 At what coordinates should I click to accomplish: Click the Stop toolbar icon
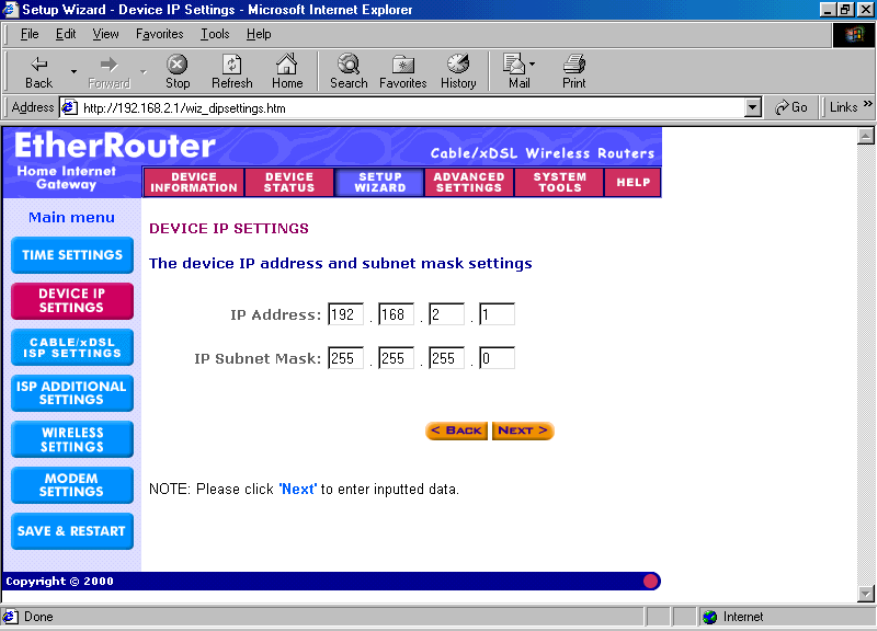[x=177, y=64]
